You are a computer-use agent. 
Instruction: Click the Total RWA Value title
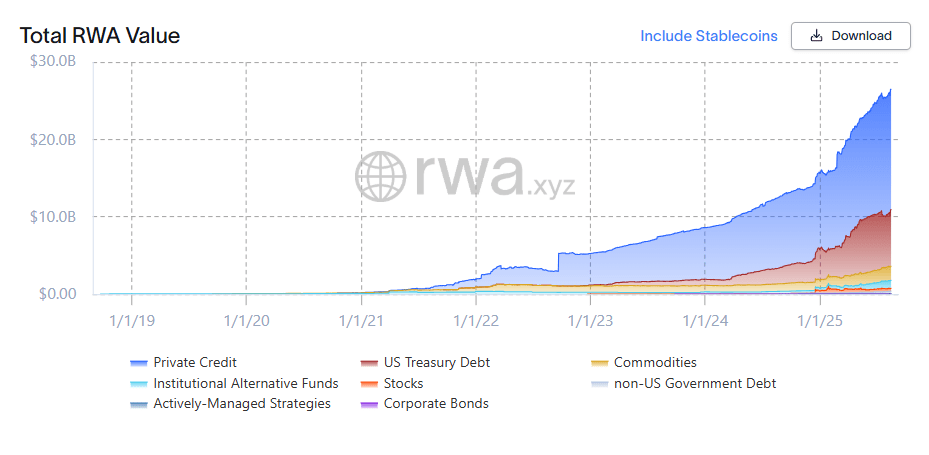click(x=100, y=36)
